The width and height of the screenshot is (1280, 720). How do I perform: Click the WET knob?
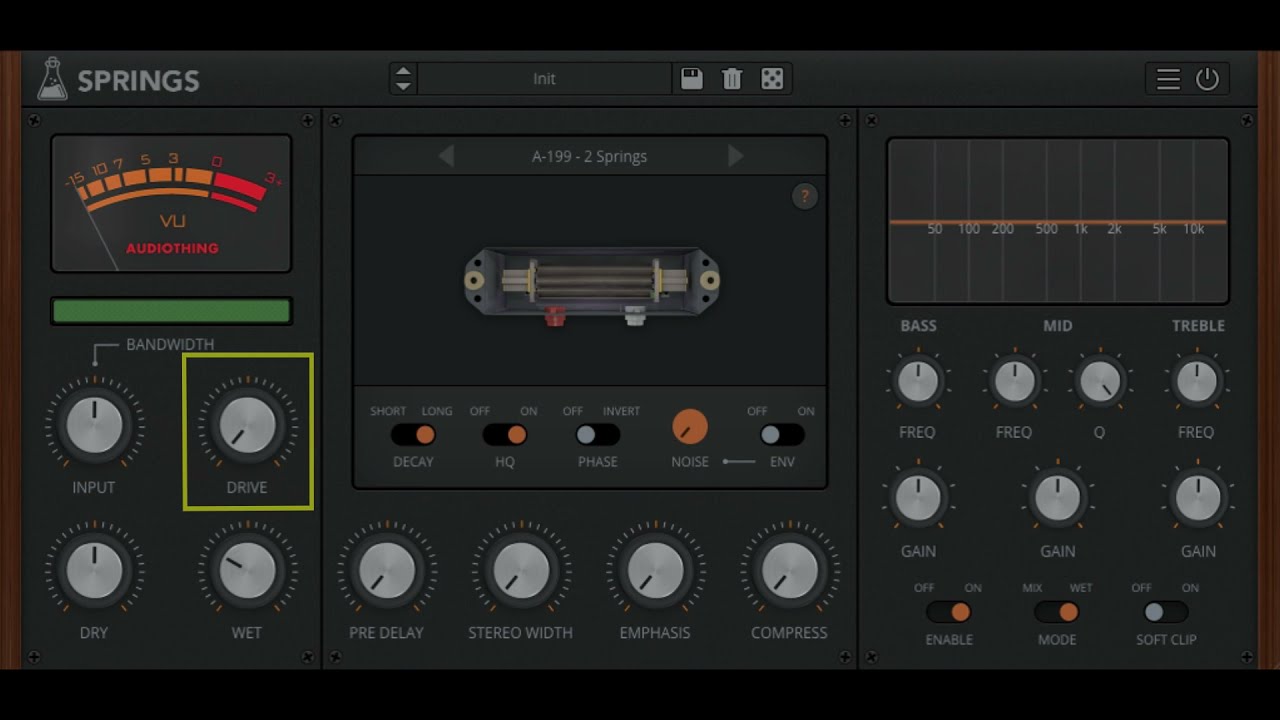click(247, 570)
